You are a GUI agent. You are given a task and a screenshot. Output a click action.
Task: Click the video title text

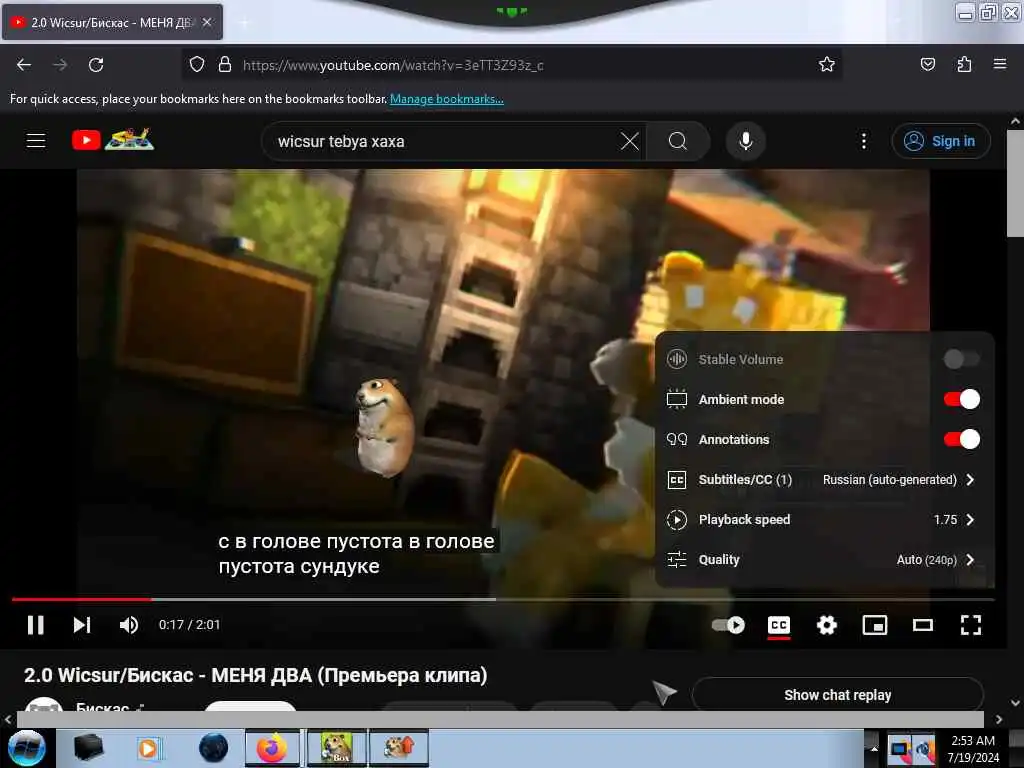(x=255, y=675)
